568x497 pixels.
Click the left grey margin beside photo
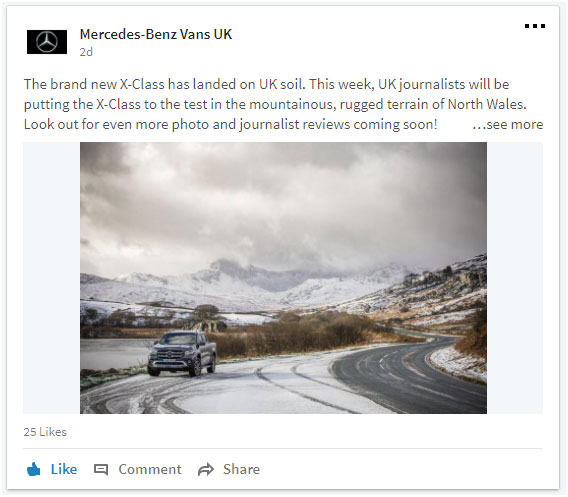pyautogui.click(x=52, y=278)
